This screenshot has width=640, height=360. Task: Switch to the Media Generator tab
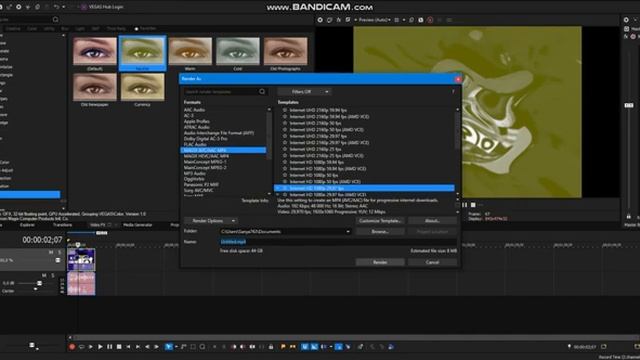pyautogui.click(x=138, y=225)
